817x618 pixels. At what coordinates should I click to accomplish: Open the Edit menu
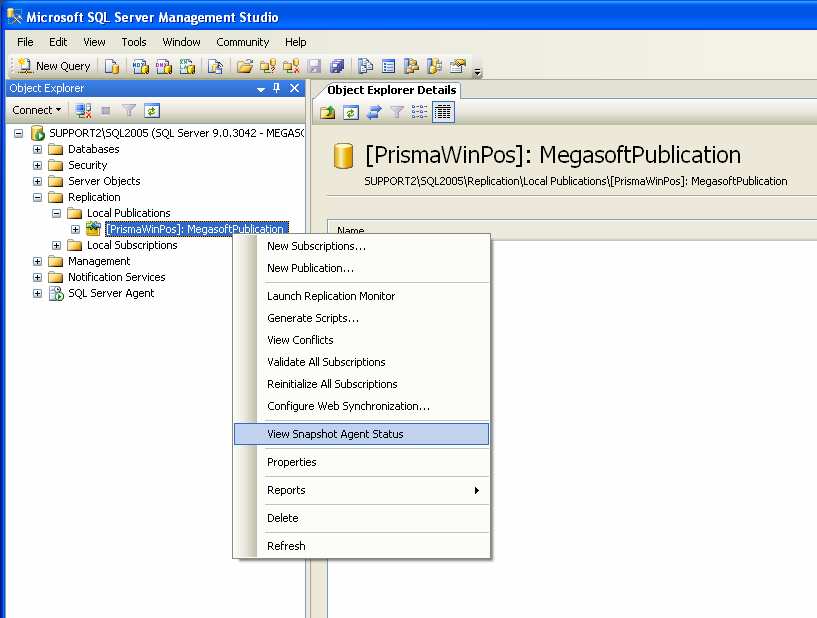58,42
